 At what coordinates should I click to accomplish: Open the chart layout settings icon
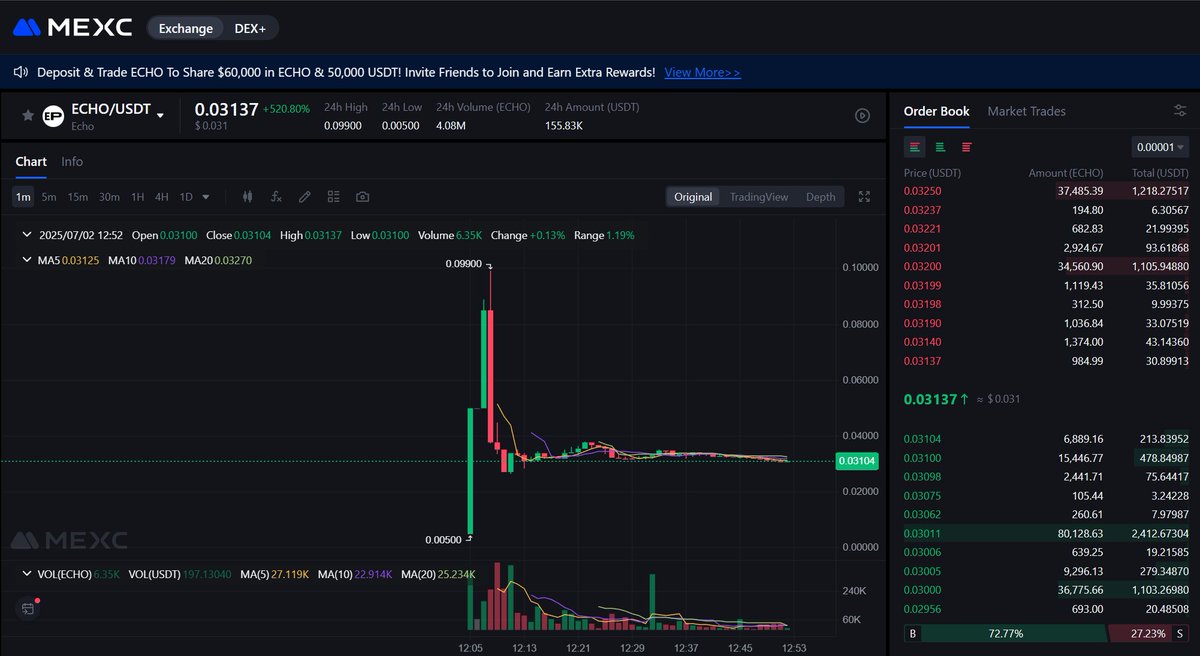point(334,197)
